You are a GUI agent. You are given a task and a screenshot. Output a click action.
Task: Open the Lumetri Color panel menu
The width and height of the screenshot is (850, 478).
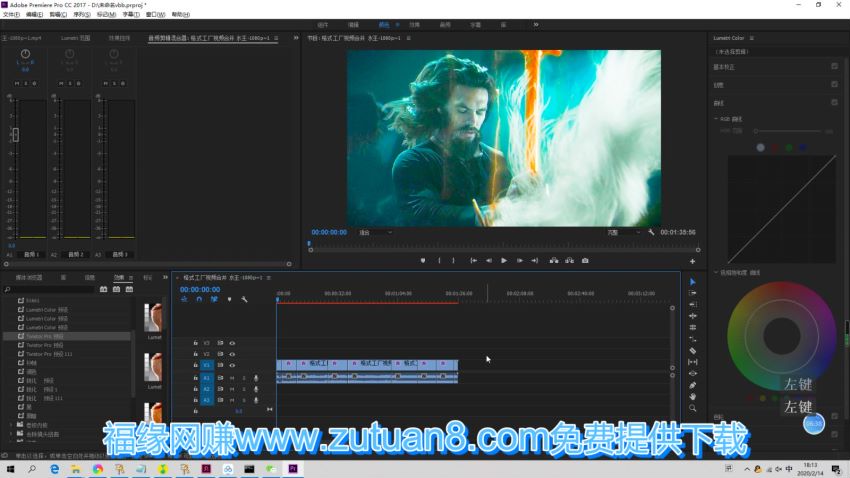tap(751, 38)
